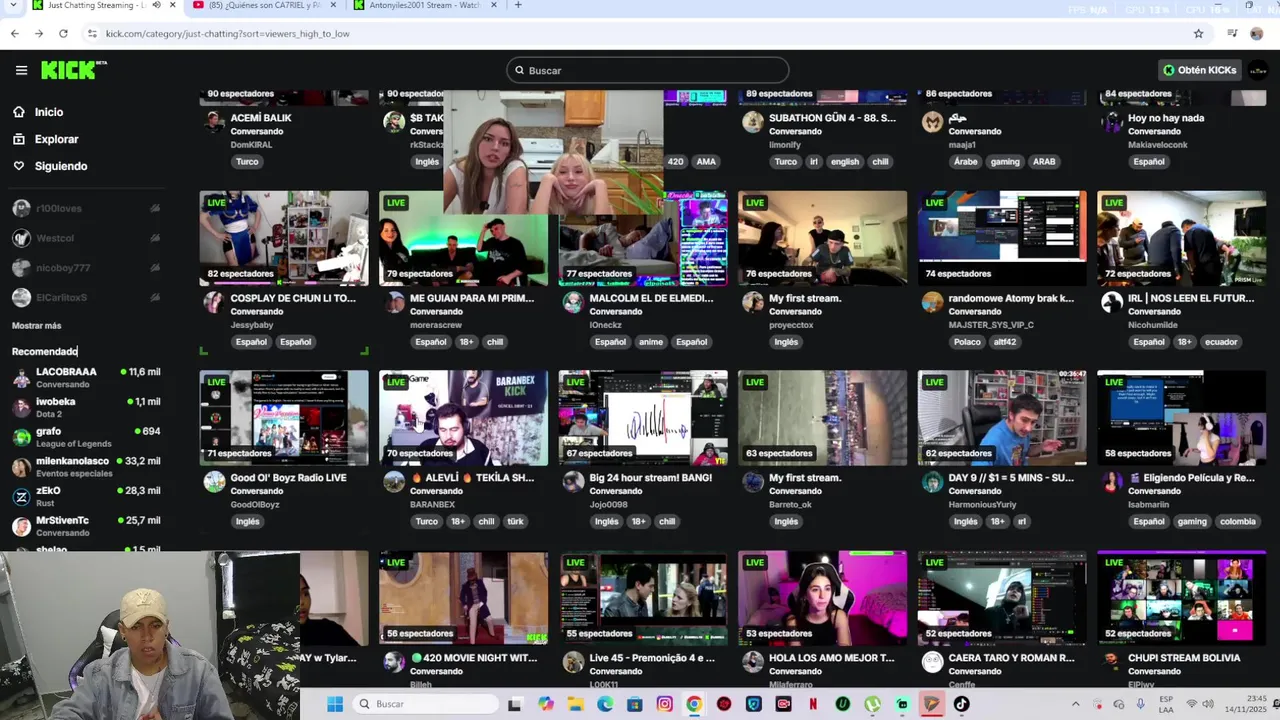1280x720 pixels.
Task: Open COSPLAY DE CHUN LI stream thumbnail
Action: [x=284, y=238]
